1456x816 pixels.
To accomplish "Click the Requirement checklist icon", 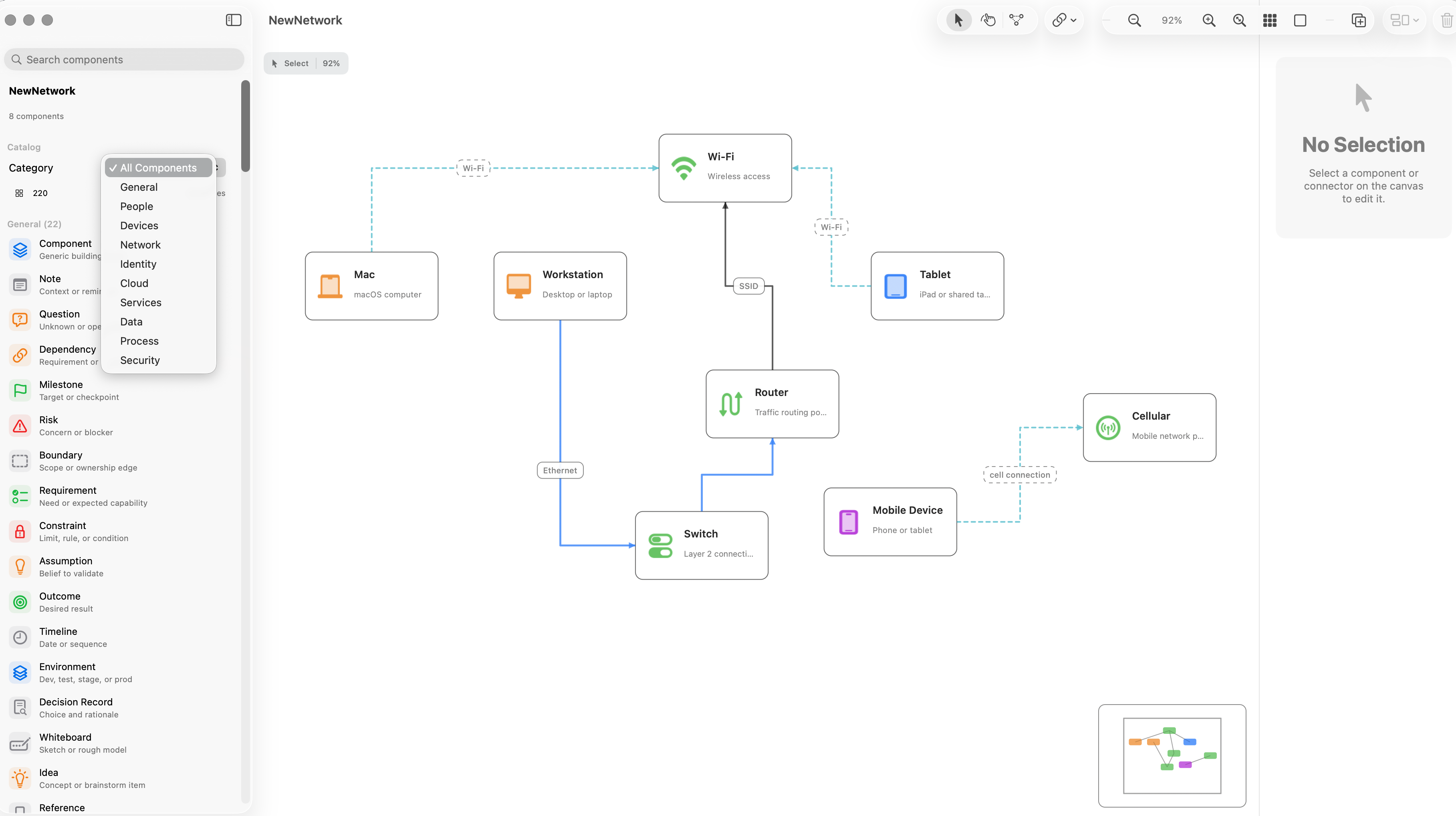I will (20, 497).
